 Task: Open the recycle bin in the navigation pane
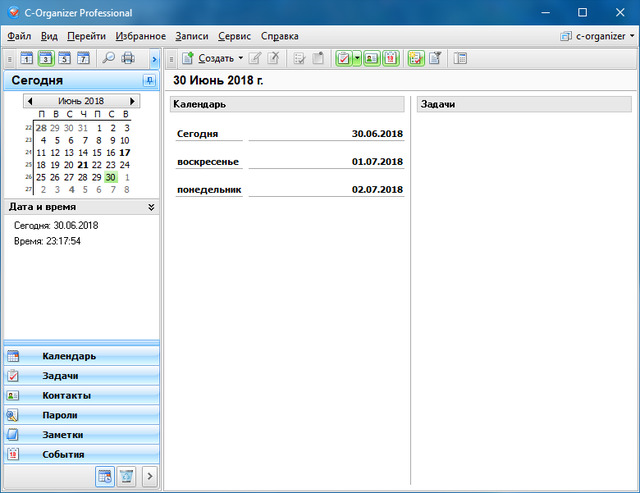coord(127,476)
